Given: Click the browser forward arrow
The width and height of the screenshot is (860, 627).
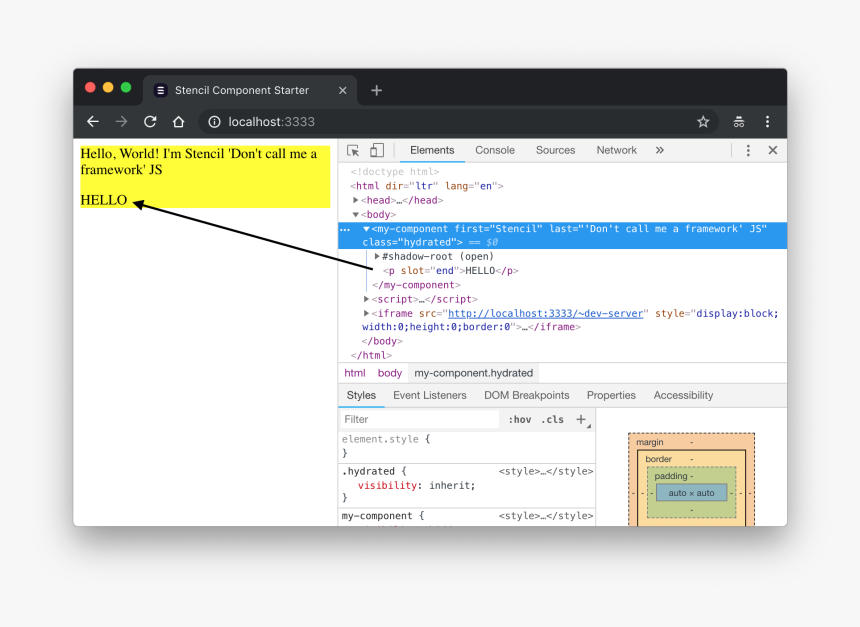Looking at the screenshot, I should (121, 122).
